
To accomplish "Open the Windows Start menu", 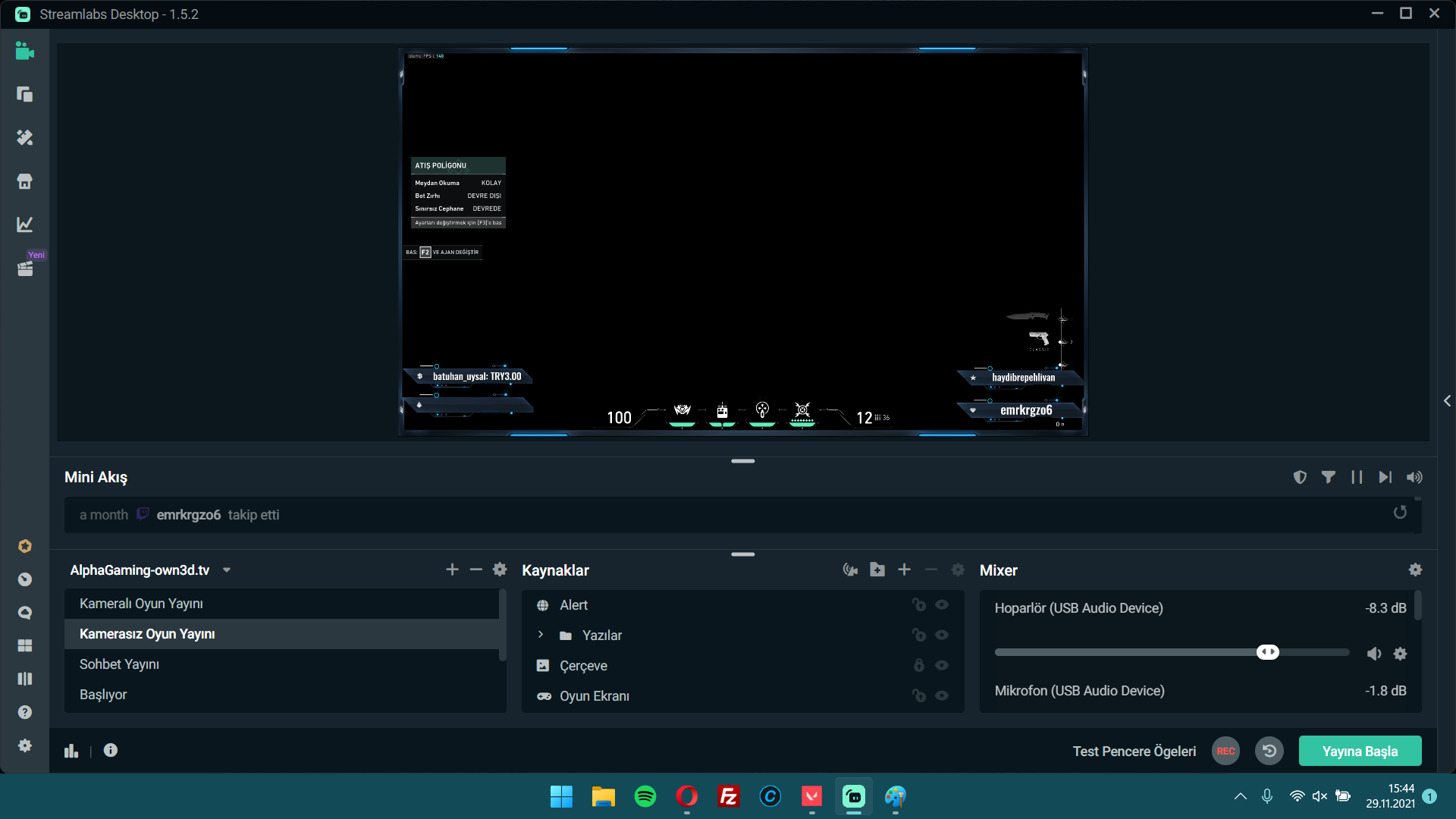I will click(x=561, y=796).
